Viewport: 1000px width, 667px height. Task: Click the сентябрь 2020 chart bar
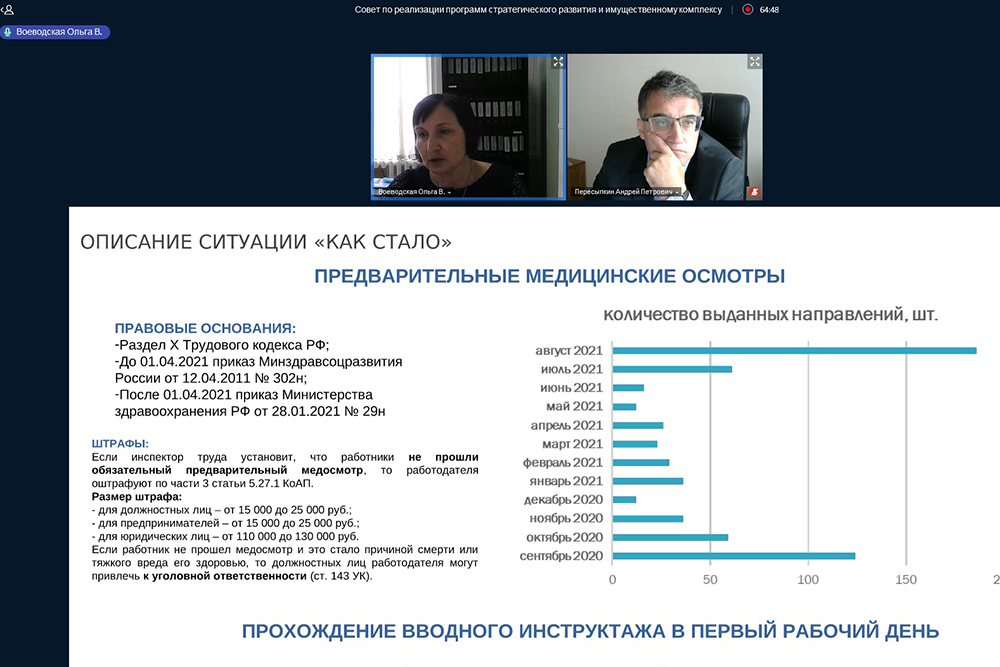tap(733, 555)
